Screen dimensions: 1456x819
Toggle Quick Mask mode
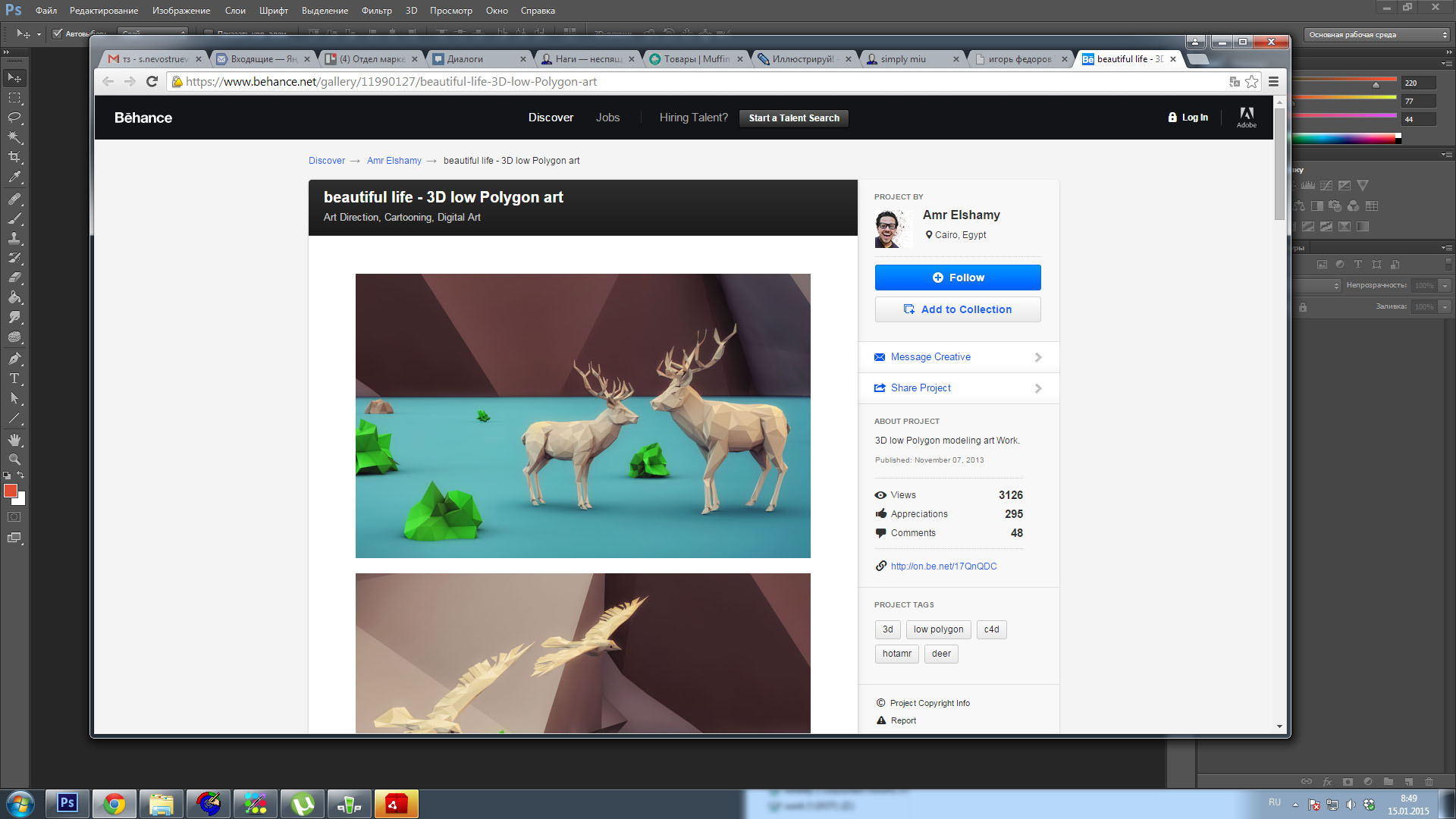click(14, 517)
